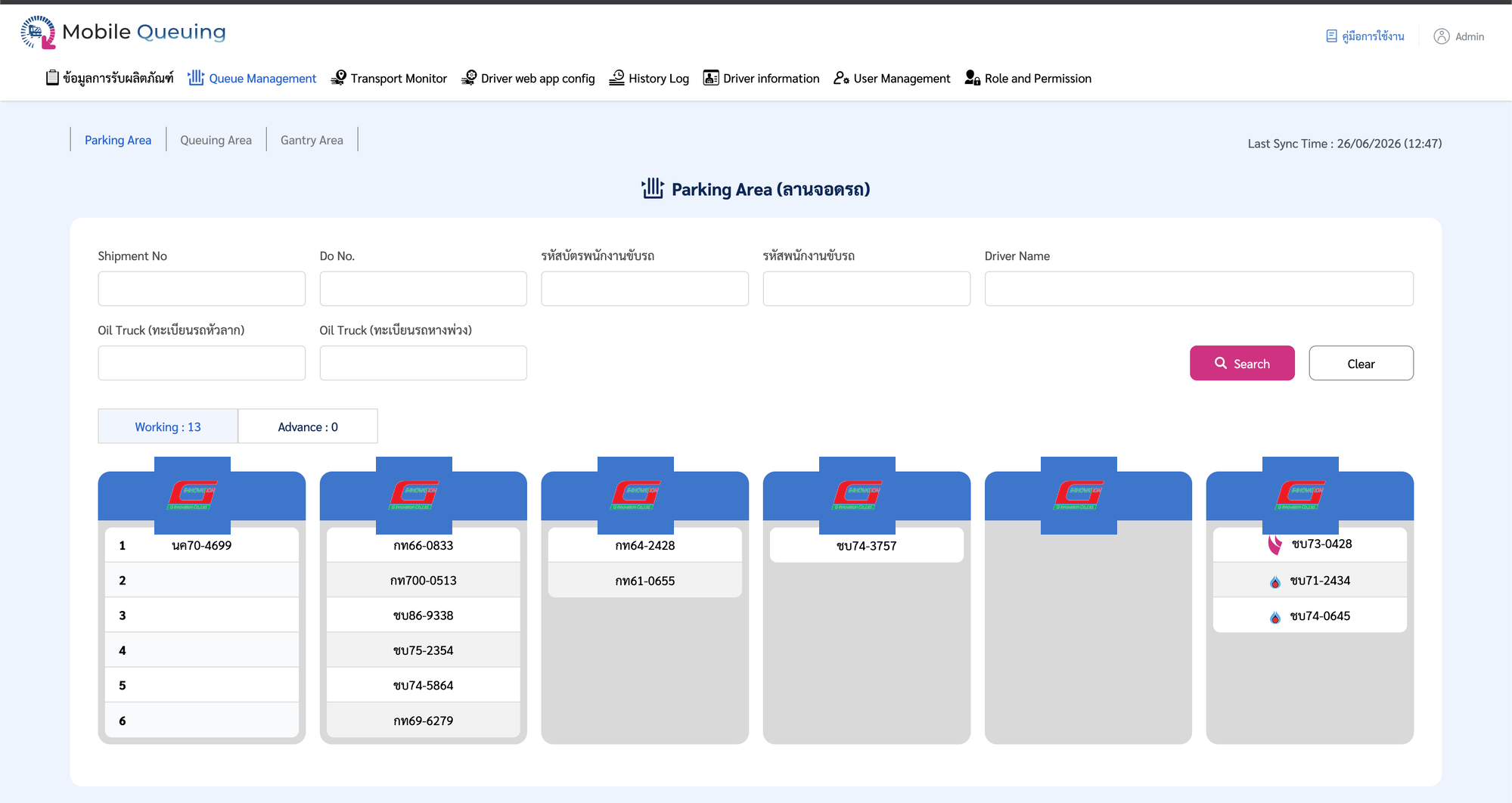Image resolution: width=1512 pixels, height=803 pixels.
Task: Select truck กท700-0513
Action: tap(423, 580)
